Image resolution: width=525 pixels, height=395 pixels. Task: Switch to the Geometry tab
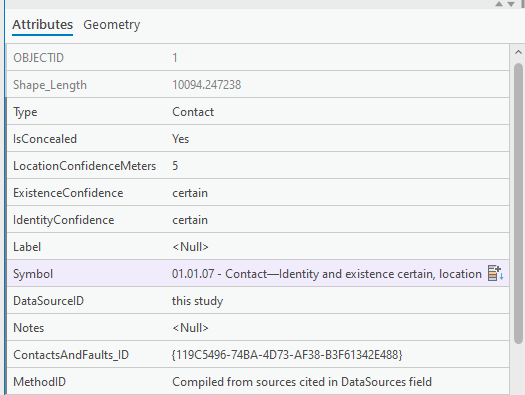[x=111, y=25]
